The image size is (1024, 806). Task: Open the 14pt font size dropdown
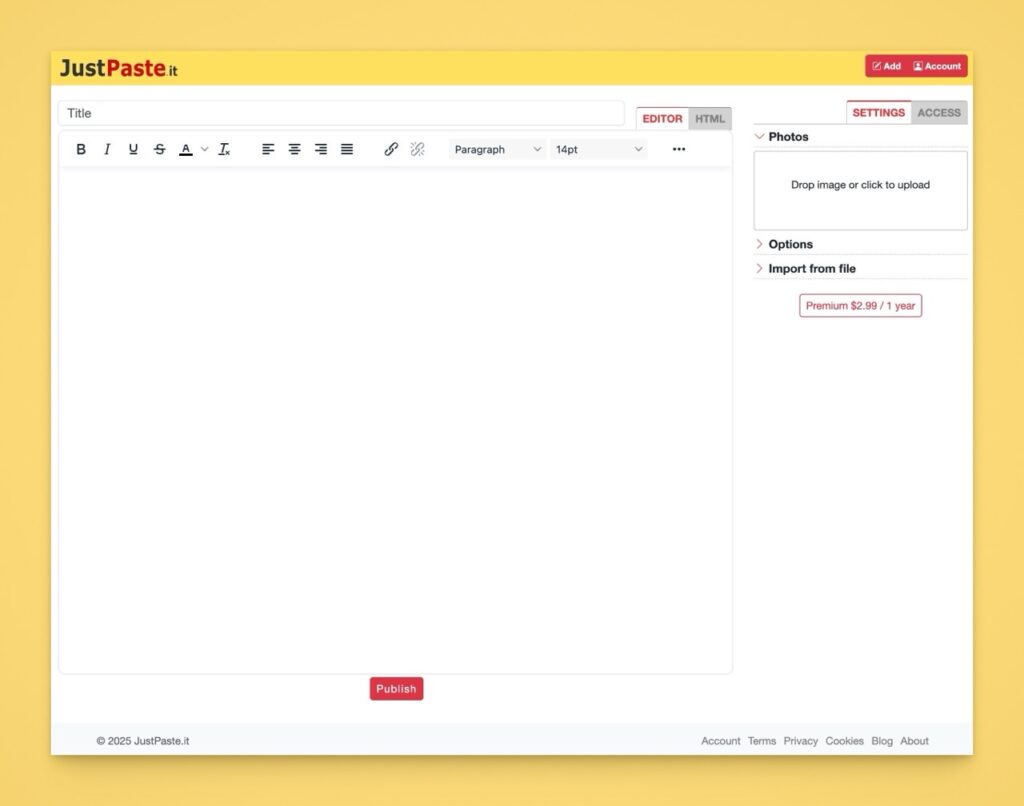coord(599,149)
